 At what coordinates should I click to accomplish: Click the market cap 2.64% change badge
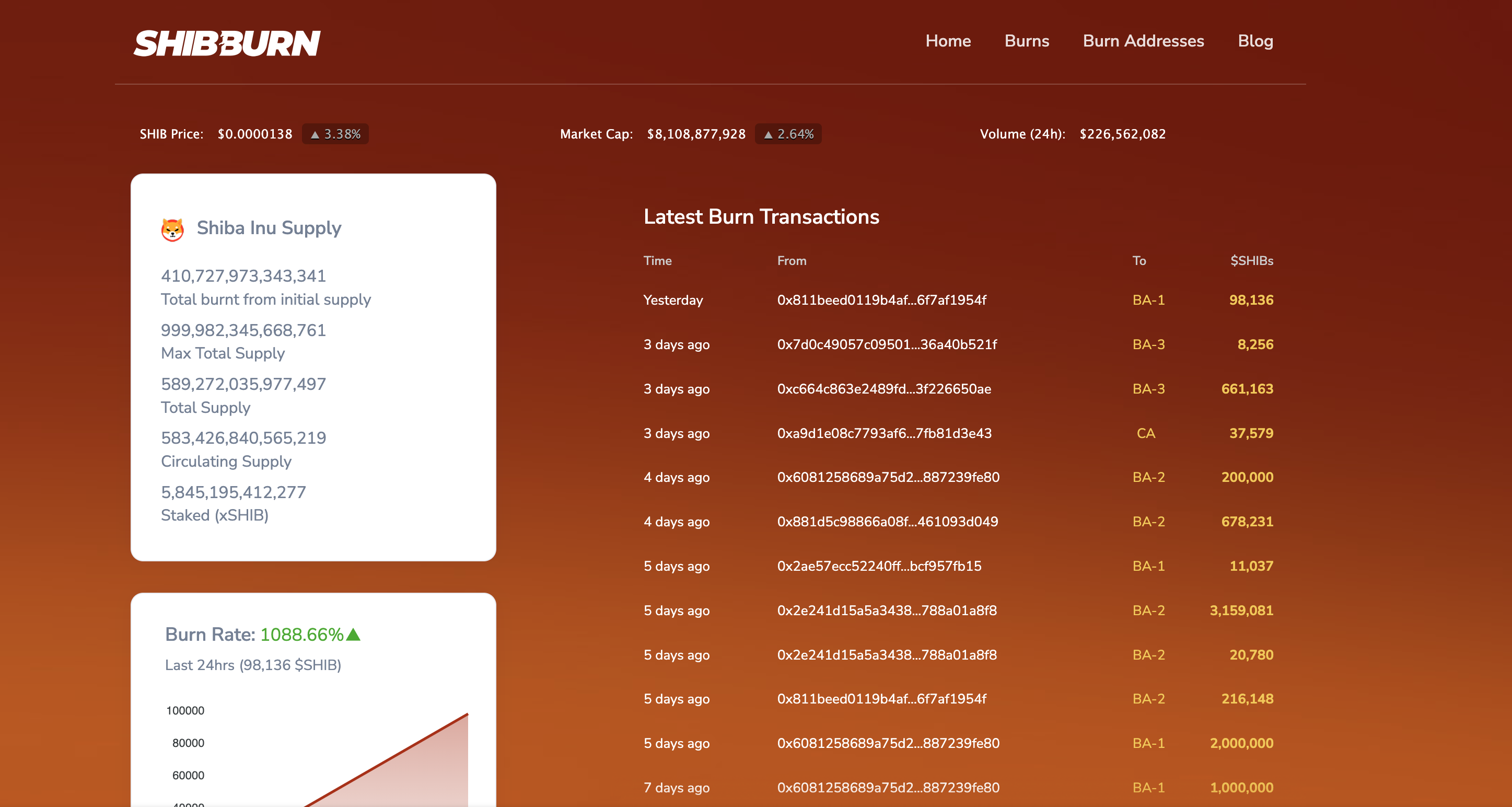pos(788,134)
